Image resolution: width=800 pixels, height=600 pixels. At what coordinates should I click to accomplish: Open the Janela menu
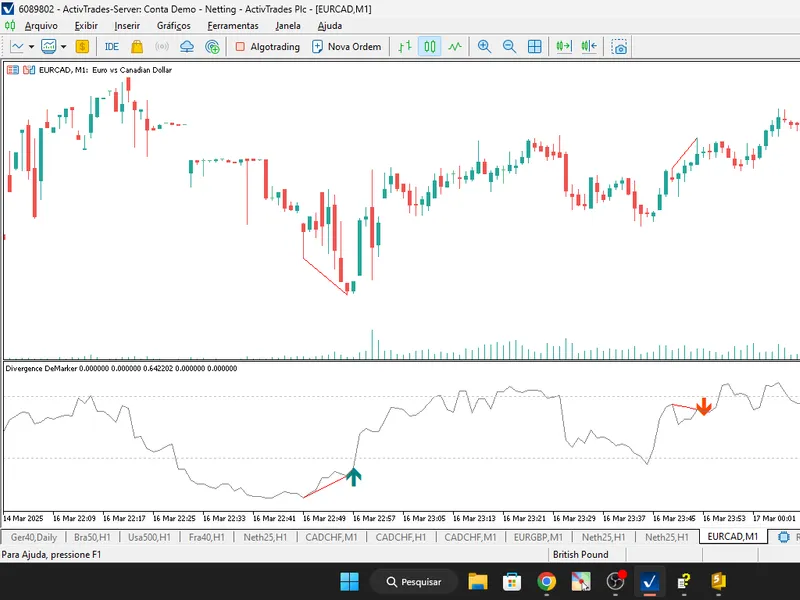pyautogui.click(x=288, y=26)
